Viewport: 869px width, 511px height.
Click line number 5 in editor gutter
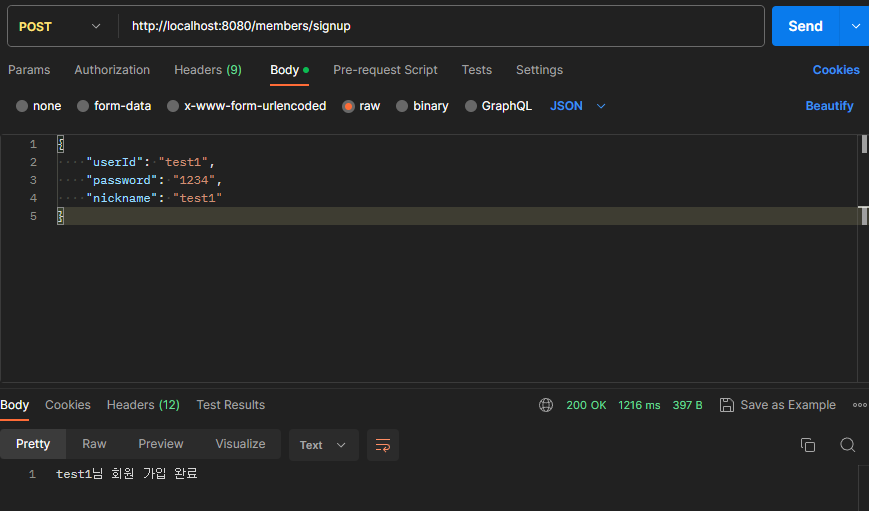click(33, 216)
